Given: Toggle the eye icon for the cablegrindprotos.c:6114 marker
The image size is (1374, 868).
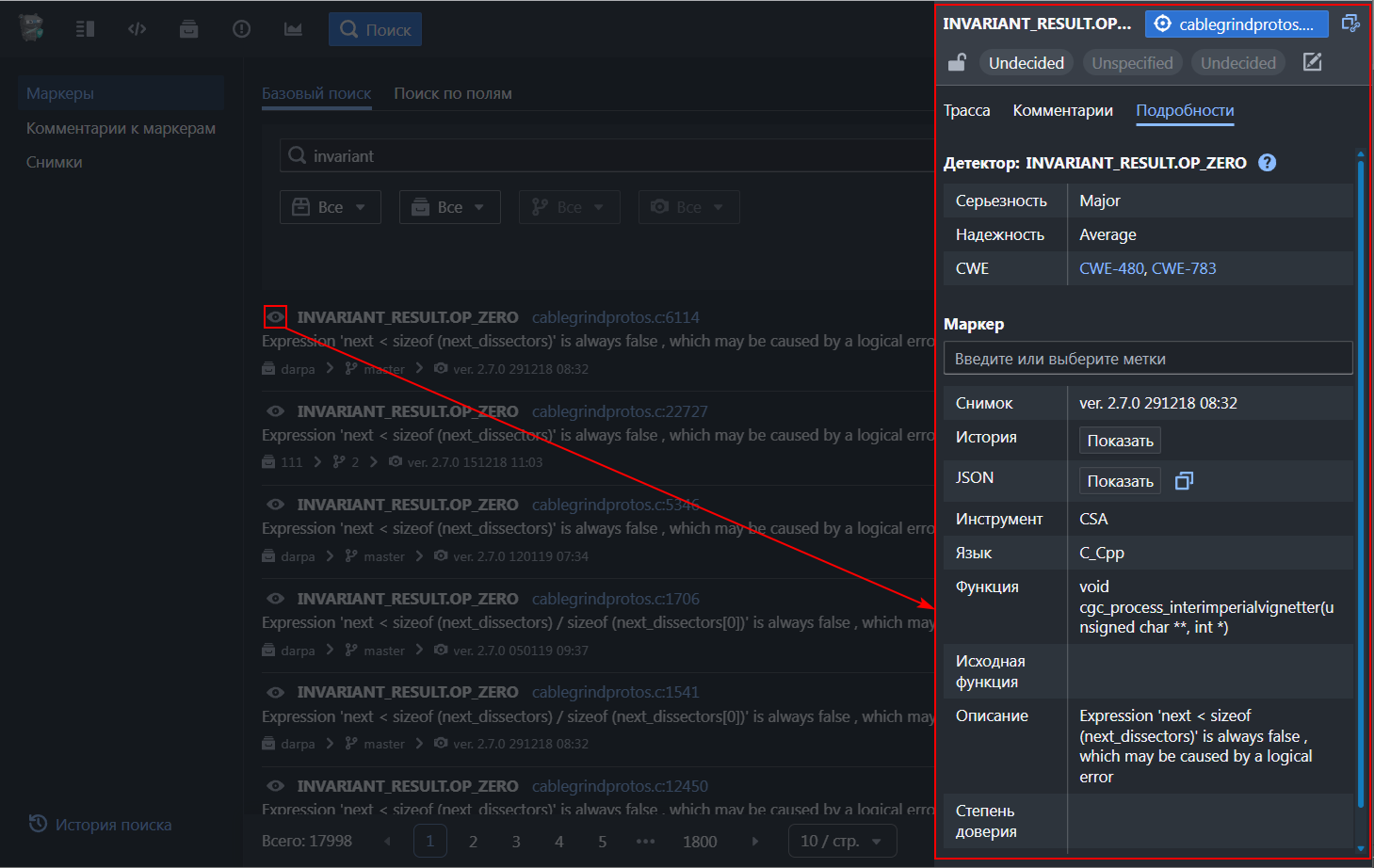Looking at the screenshot, I should coord(275,317).
